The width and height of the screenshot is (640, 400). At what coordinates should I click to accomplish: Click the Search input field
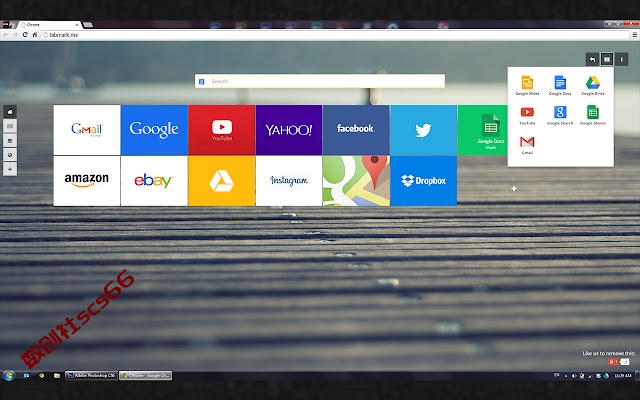(320, 81)
